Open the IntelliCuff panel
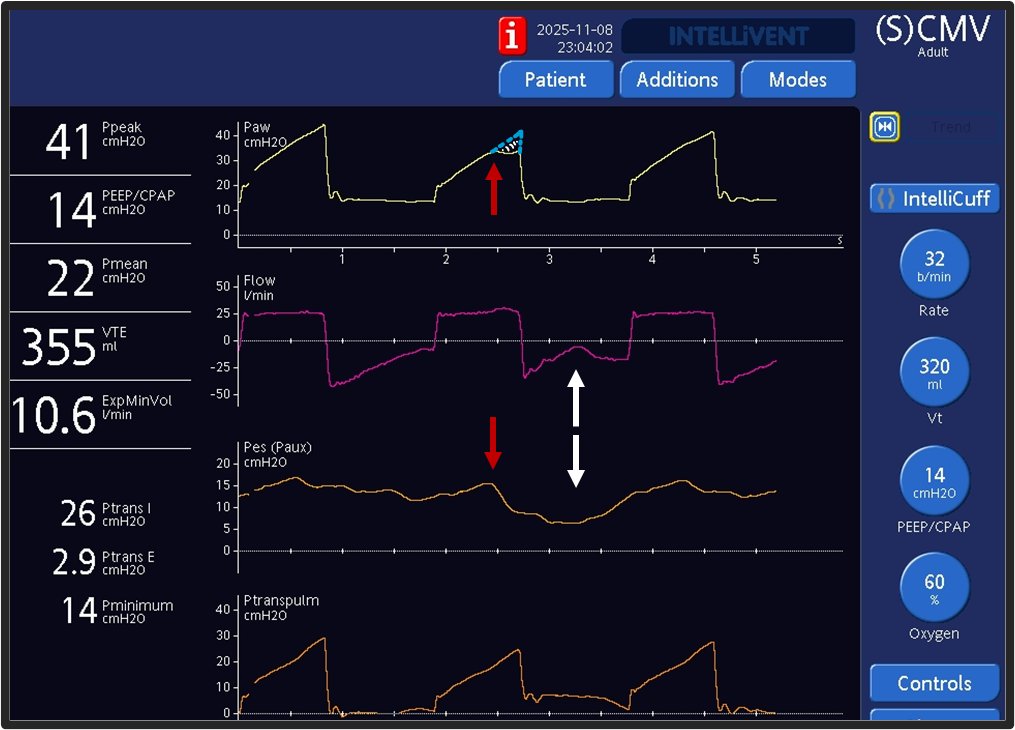 pos(934,198)
